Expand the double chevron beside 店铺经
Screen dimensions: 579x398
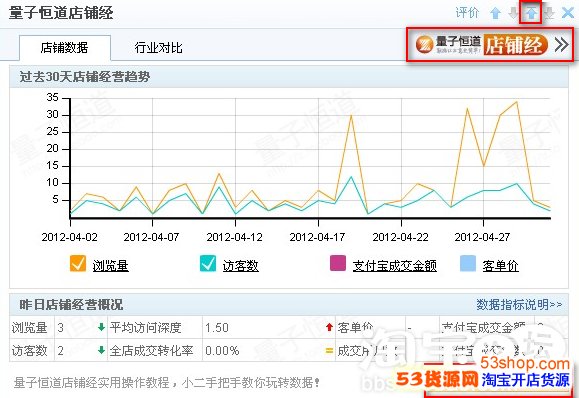point(562,45)
